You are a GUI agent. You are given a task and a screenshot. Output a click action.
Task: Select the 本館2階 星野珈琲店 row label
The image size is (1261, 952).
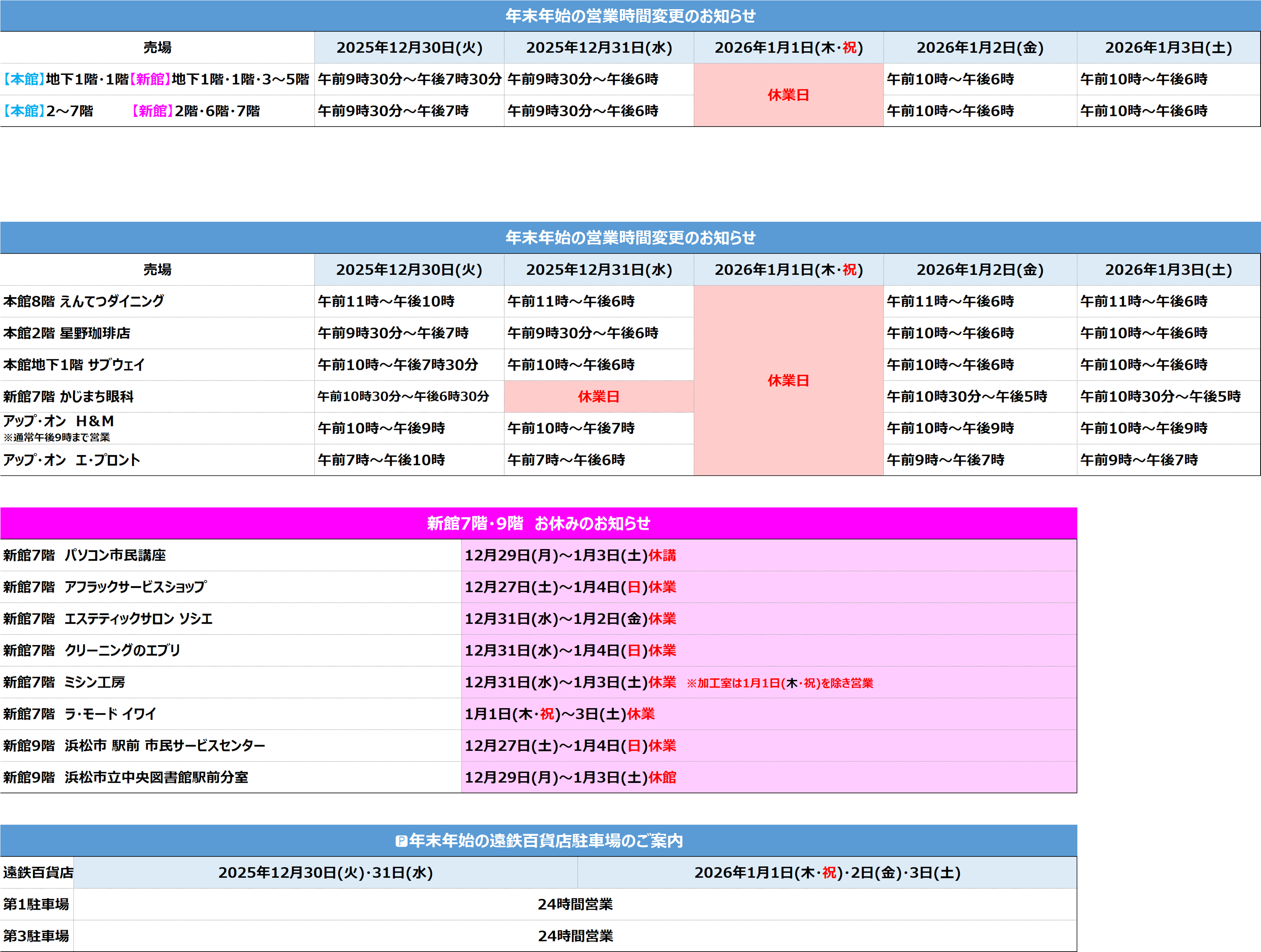pyautogui.click(x=67, y=333)
